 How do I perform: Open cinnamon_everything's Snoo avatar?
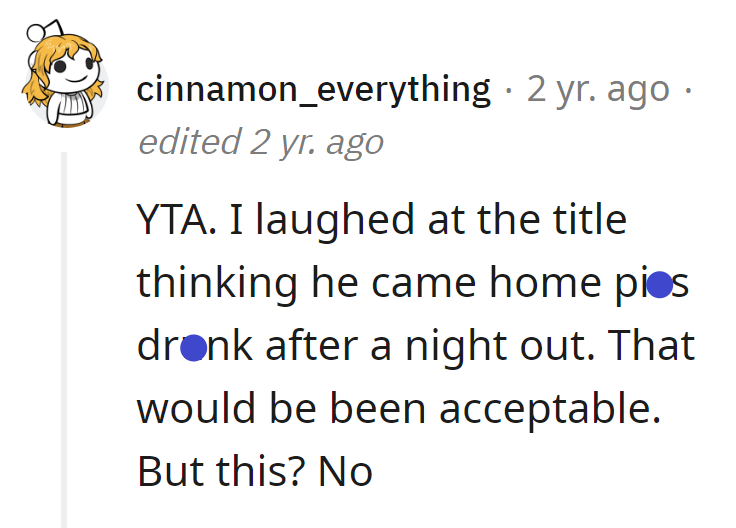click(x=64, y=74)
